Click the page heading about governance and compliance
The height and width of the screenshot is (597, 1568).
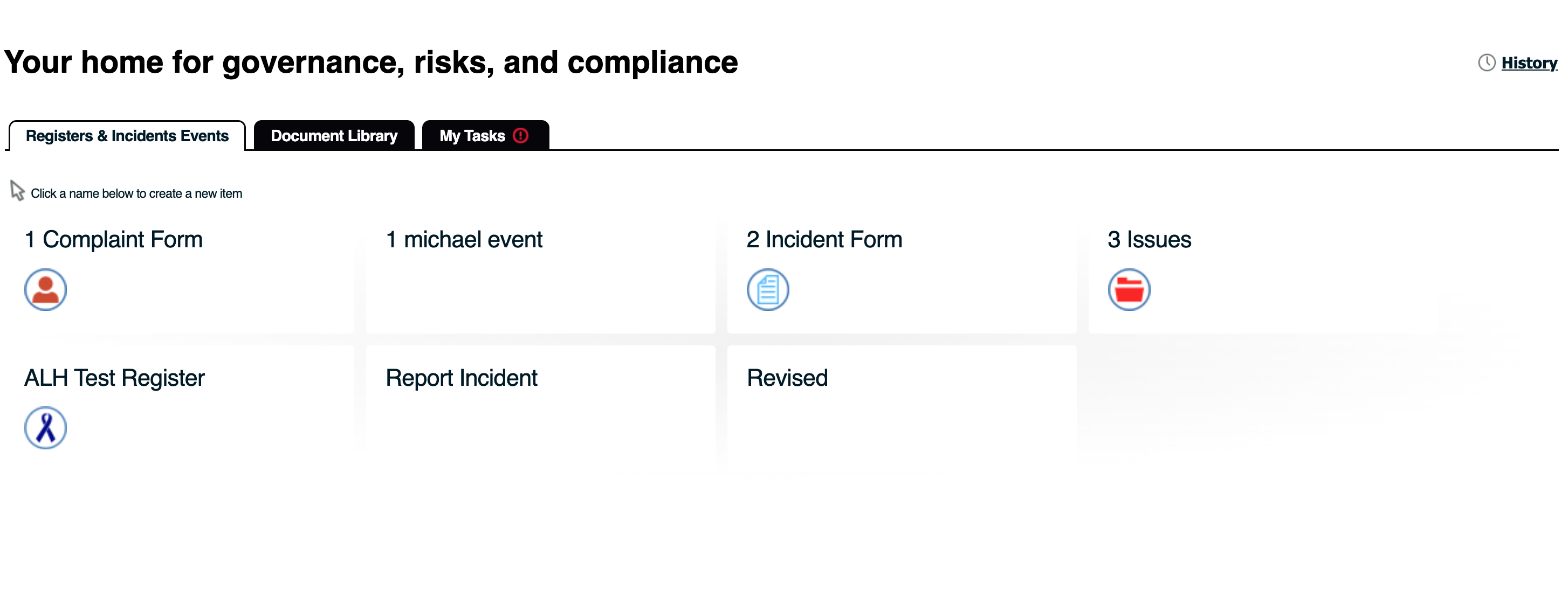pyautogui.click(x=370, y=63)
